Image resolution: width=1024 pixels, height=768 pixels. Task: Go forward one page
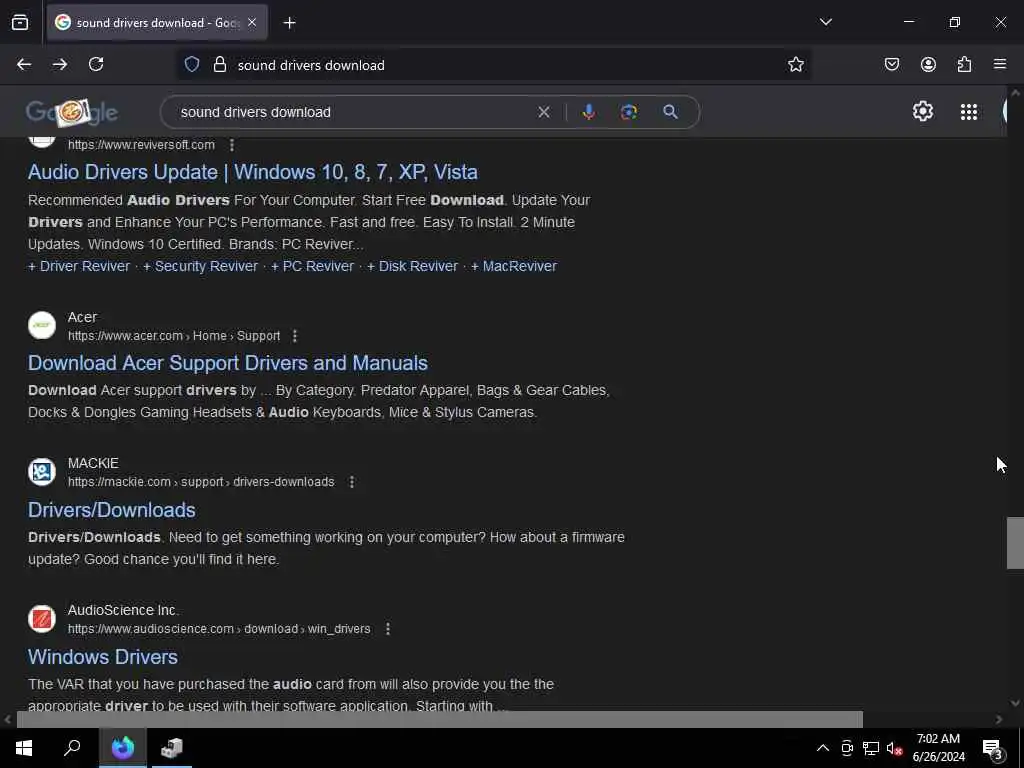point(60,65)
